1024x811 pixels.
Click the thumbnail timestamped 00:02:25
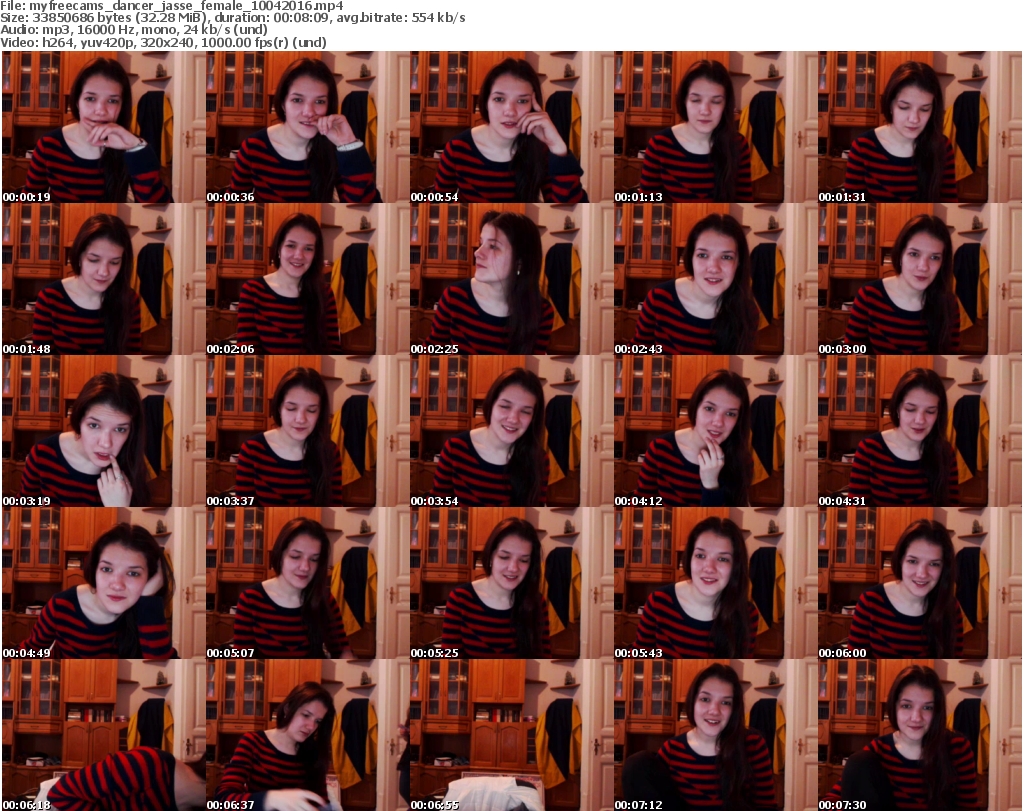click(x=511, y=279)
